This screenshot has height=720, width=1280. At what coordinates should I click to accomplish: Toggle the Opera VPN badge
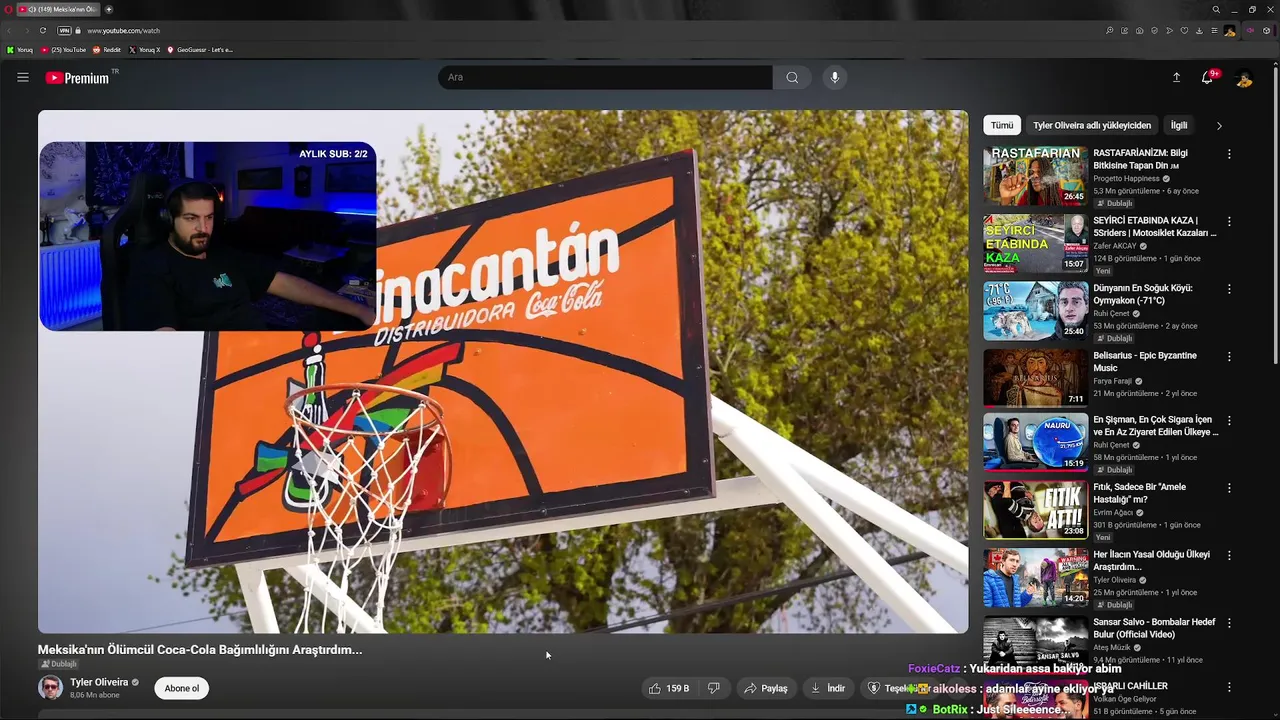pos(64,30)
